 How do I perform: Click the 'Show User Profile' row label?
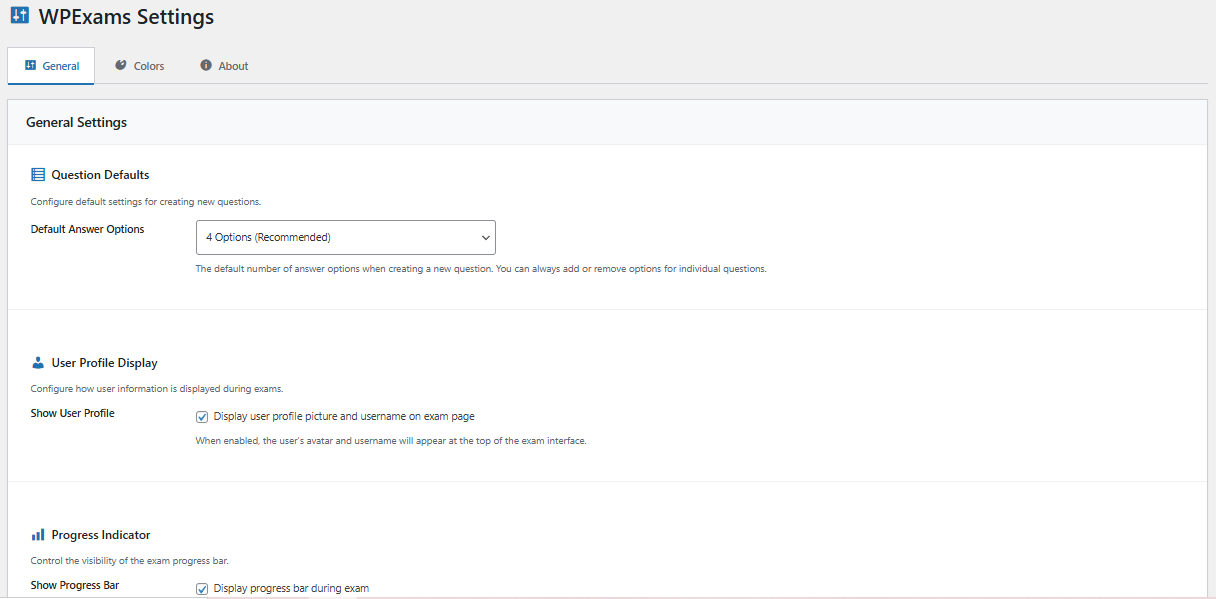point(72,413)
